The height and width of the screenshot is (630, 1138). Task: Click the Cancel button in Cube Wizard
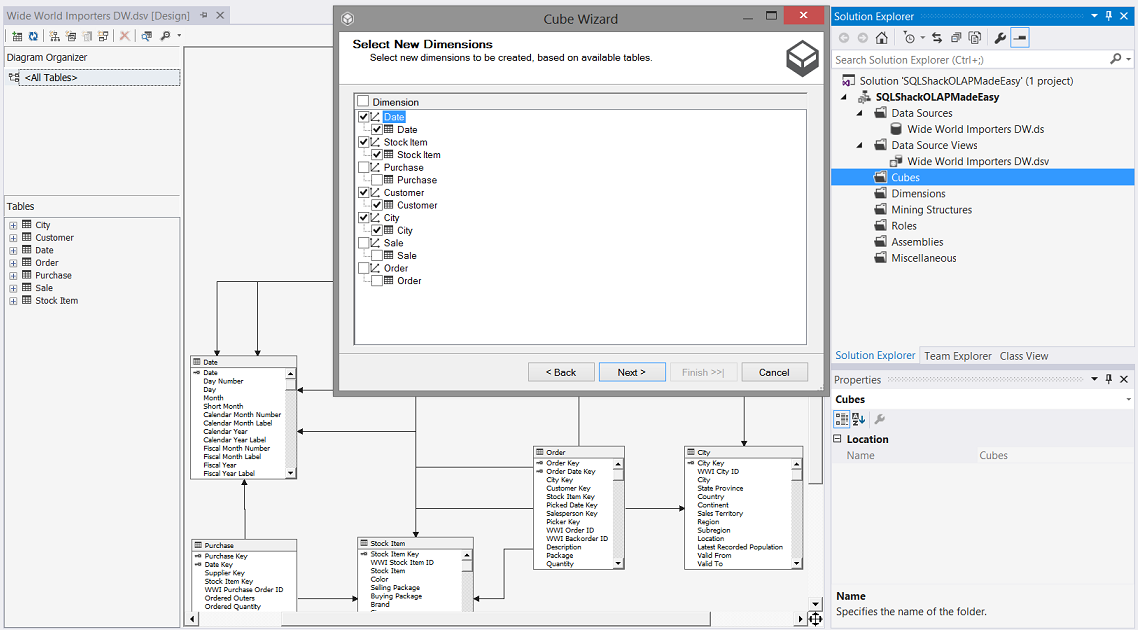[774, 372]
